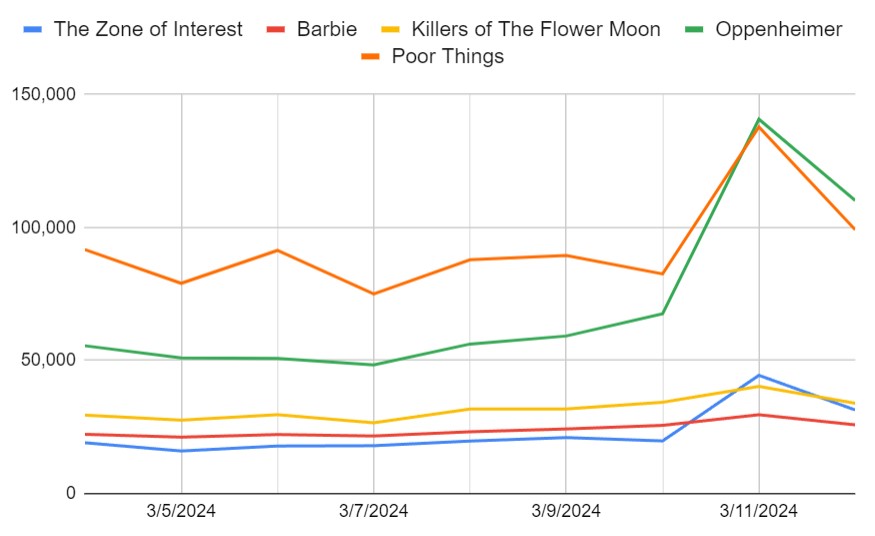Click the Oppenheimer peak on 3/11/2024
Image resolution: width=875 pixels, height=536 pixels.
coord(758,119)
